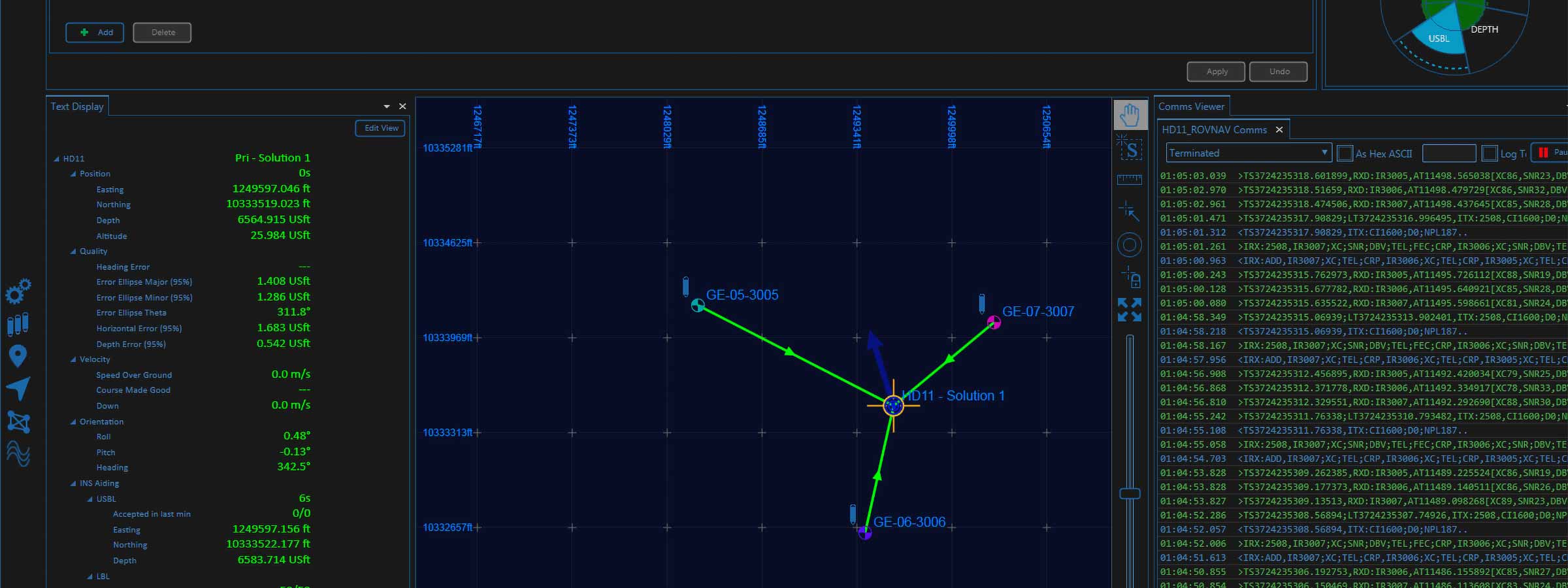1568x588 pixels.
Task: Open the sound velocity waves icon in sidebar
Action: 18,454
